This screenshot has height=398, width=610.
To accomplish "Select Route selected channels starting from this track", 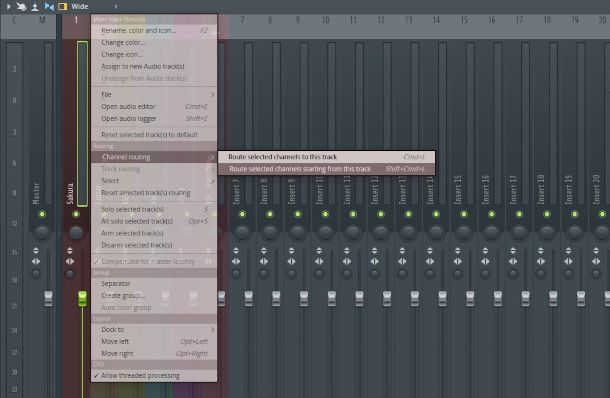I will coord(326,169).
